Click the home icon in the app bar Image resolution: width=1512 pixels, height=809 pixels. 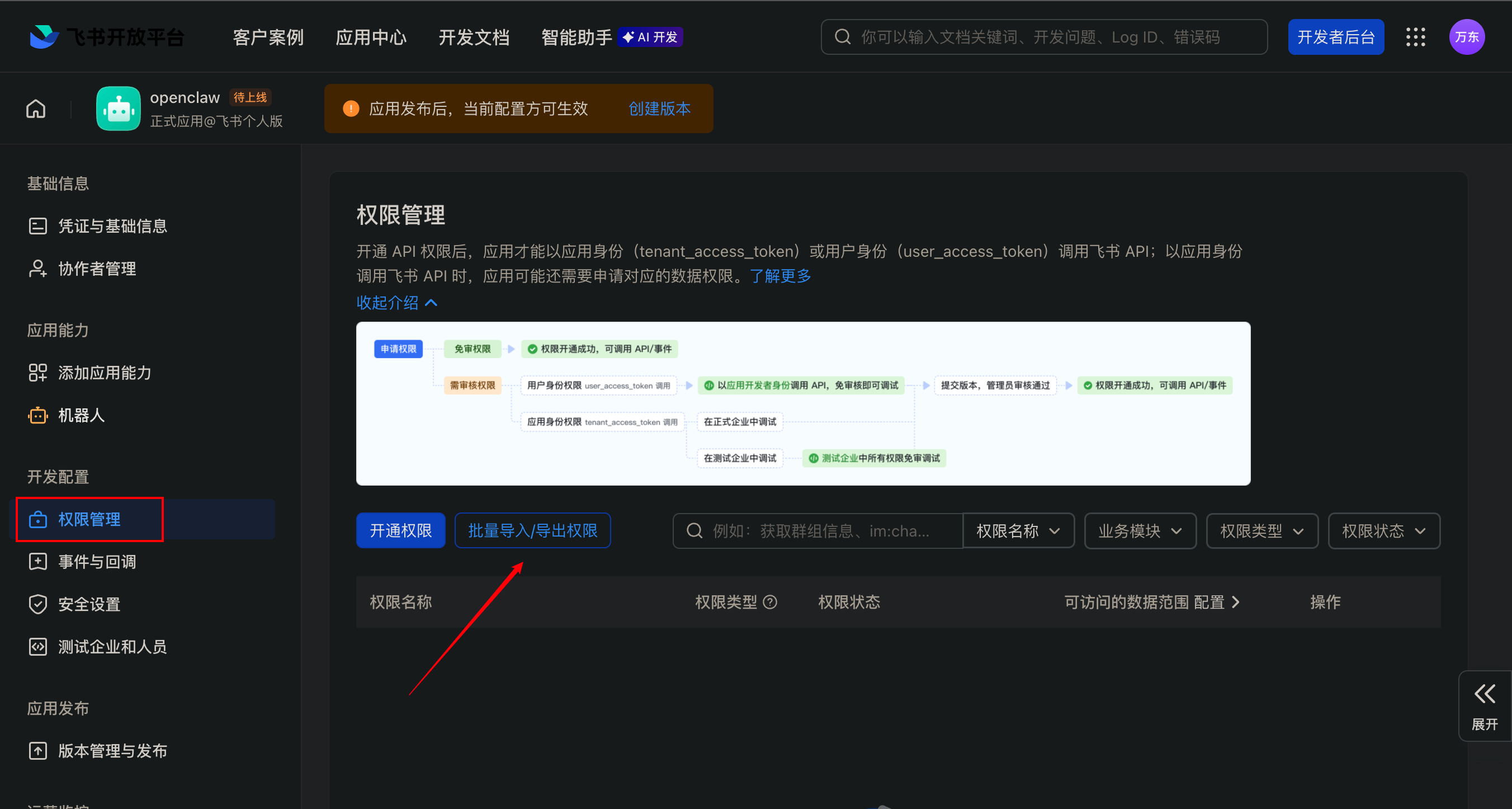coord(36,109)
